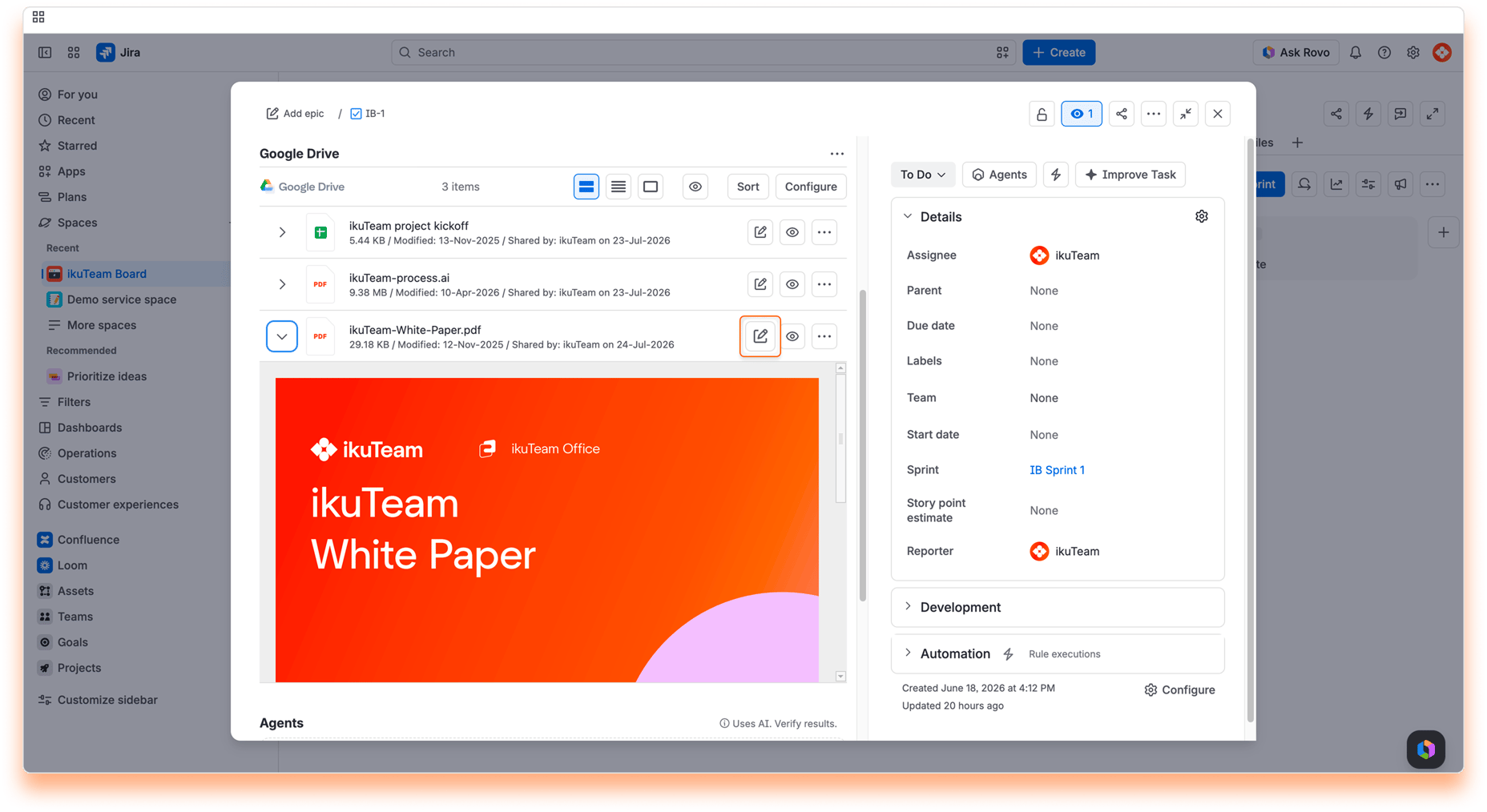Toggle the watch issue button
The height and width of the screenshot is (812, 1487).
click(1081, 114)
